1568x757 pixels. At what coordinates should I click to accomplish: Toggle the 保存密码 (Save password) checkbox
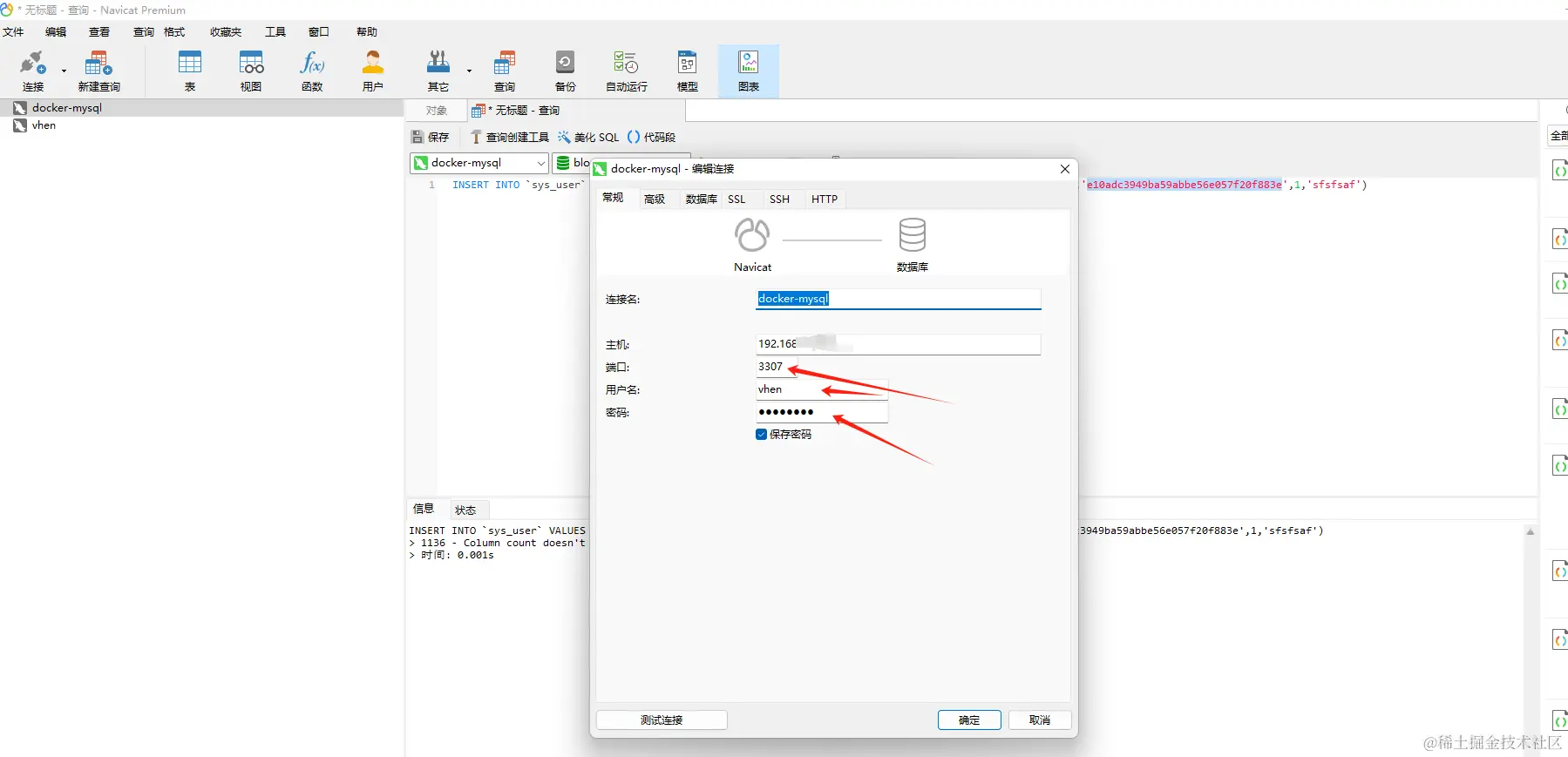pyautogui.click(x=762, y=435)
